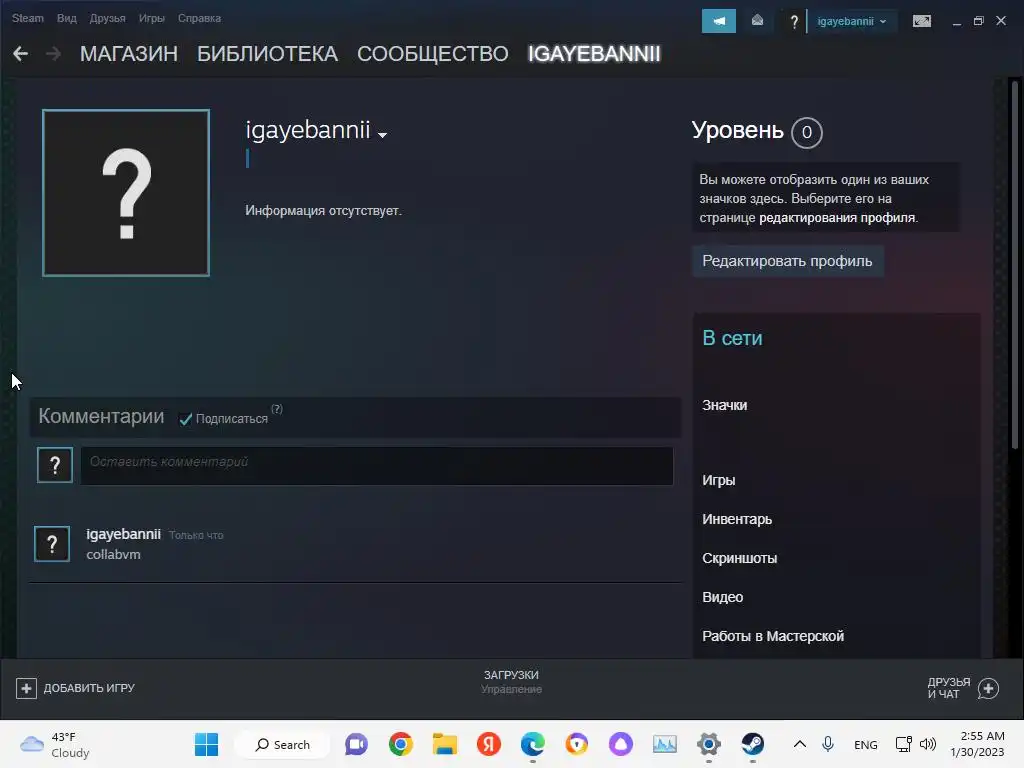Viewport: 1024px width, 768px height.
Task: Open Windows Start menu
Action: [x=206, y=744]
